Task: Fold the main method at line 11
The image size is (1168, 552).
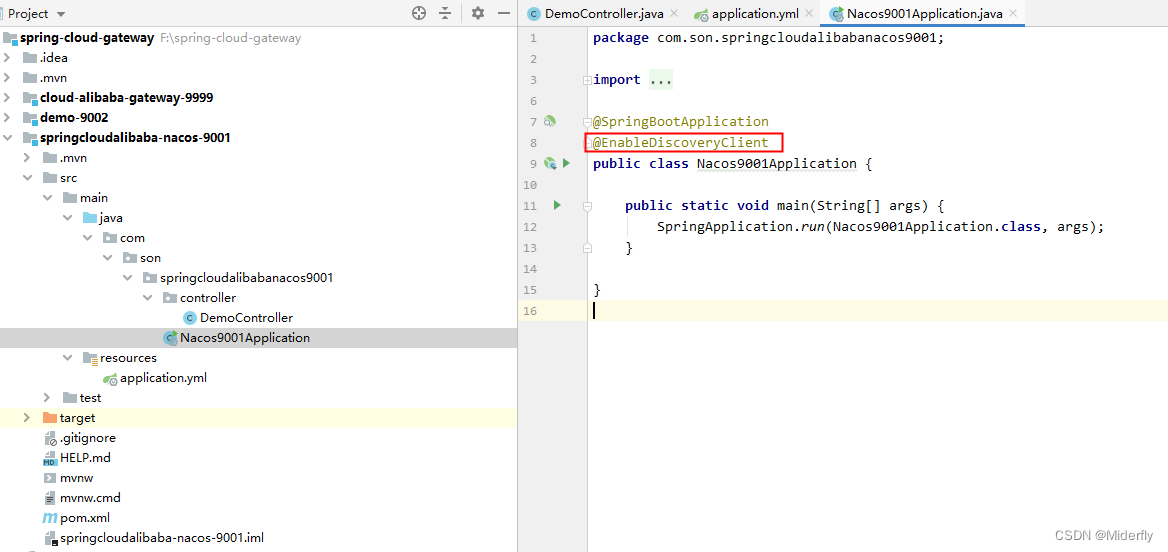Action: coord(587,205)
